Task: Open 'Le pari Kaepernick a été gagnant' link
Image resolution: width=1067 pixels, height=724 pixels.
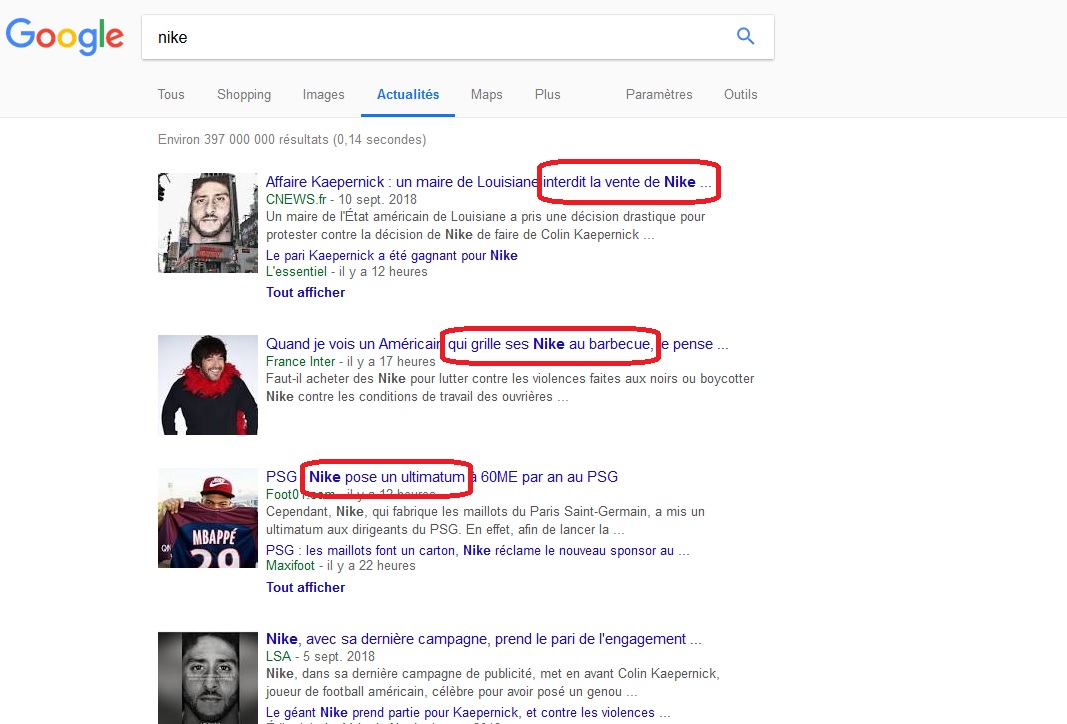Action: pos(391,255)
